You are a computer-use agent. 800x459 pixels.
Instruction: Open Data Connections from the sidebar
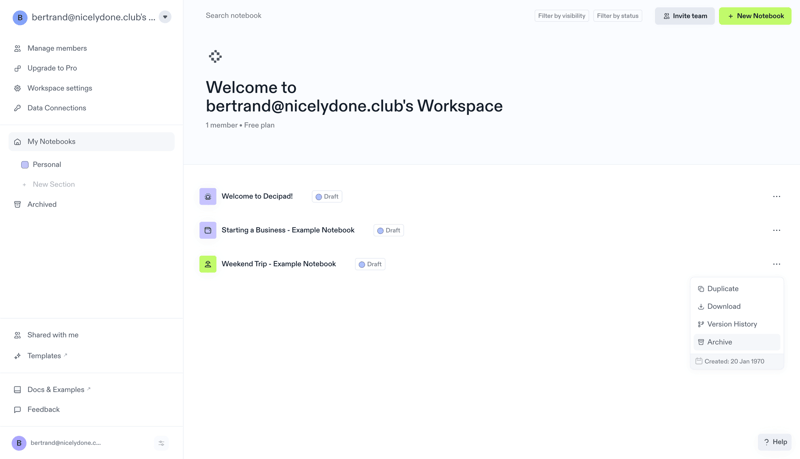point(56,108)
